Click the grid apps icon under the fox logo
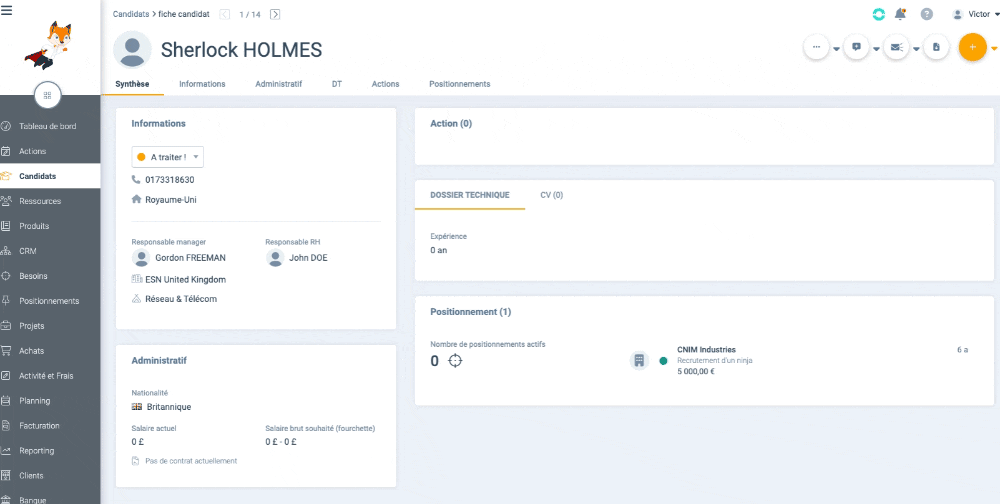The width and height of the screenshot is (1000, 504). [49, 96]
